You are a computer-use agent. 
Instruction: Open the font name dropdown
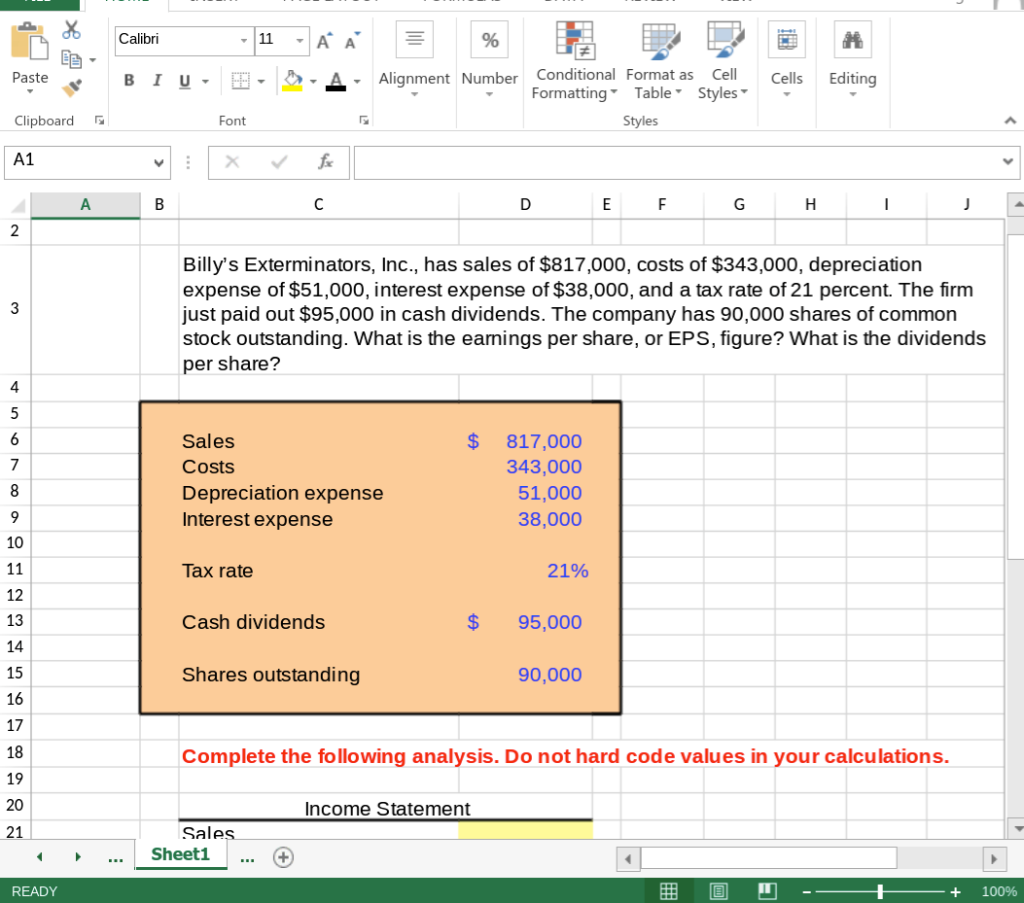(x=243, y=41)
